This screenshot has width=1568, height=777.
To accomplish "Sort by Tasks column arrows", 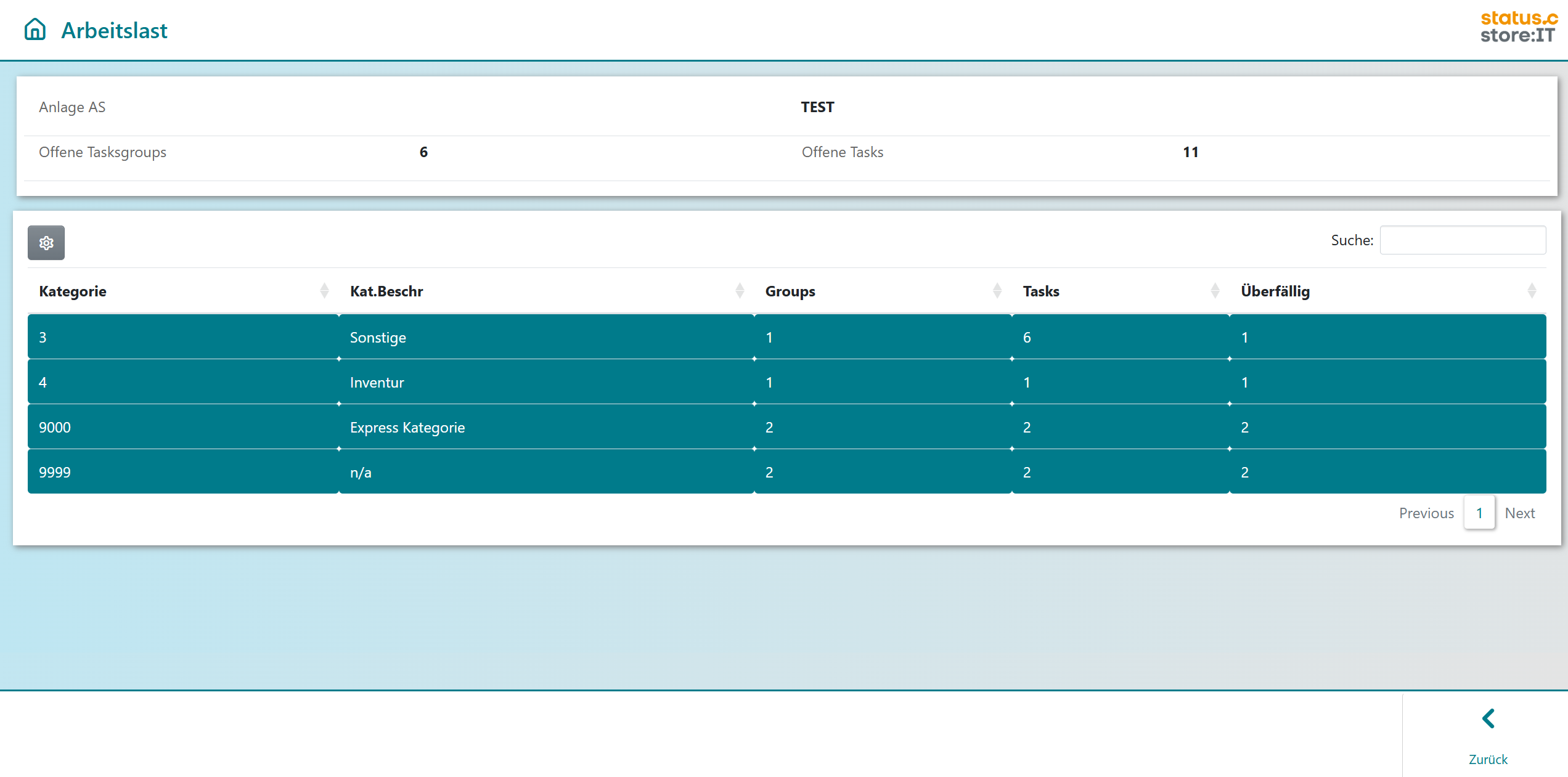I will [x=1215, y=291].
